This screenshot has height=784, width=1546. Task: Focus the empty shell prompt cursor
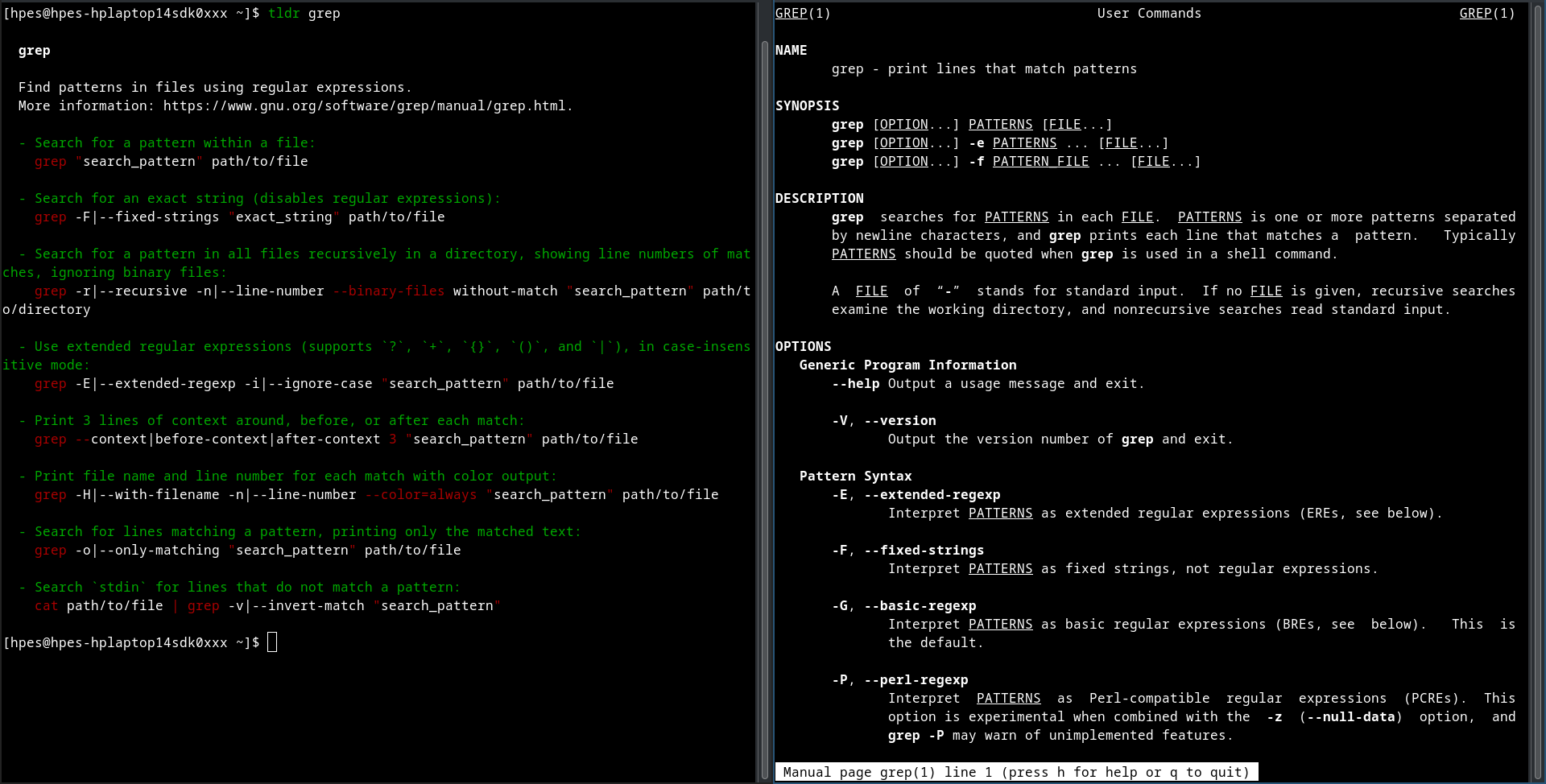click(x=272, y=642)
